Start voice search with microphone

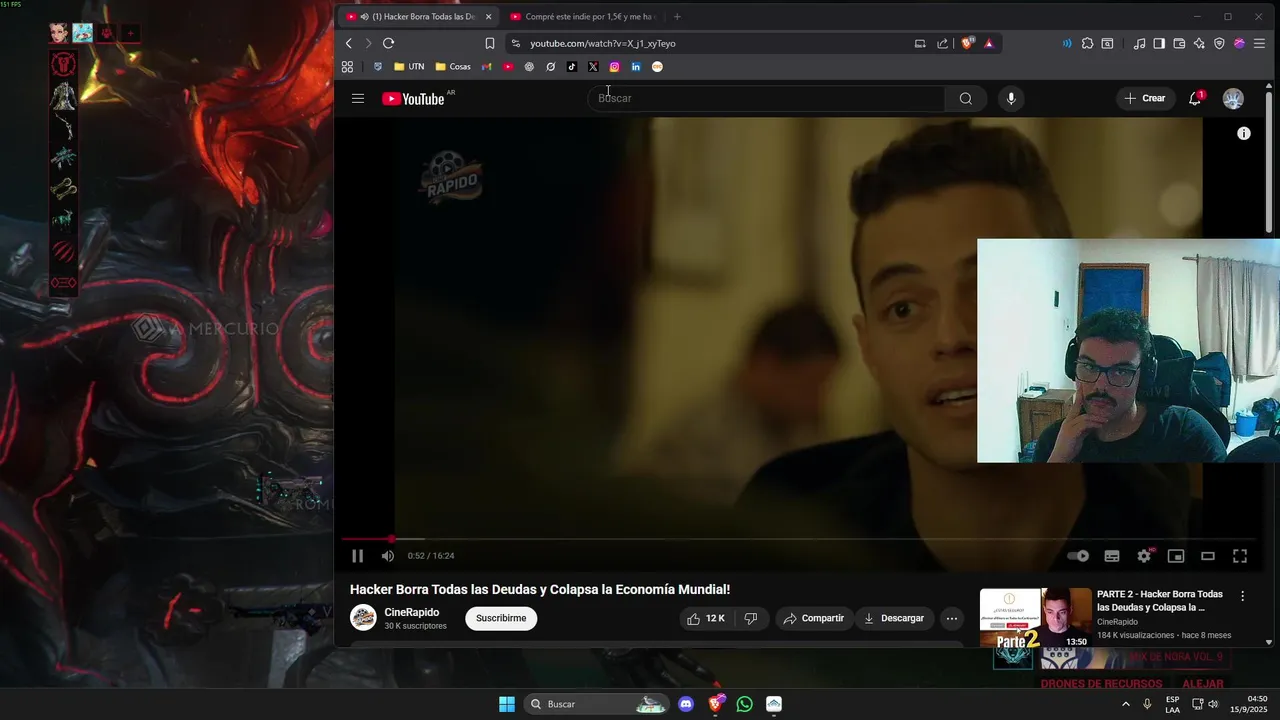point(1011,98)
